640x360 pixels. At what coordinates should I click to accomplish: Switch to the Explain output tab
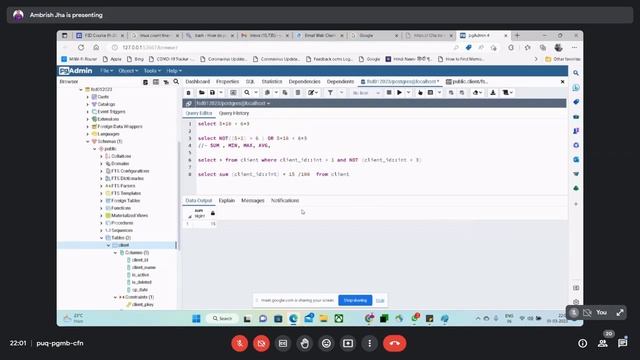[227, 200]
